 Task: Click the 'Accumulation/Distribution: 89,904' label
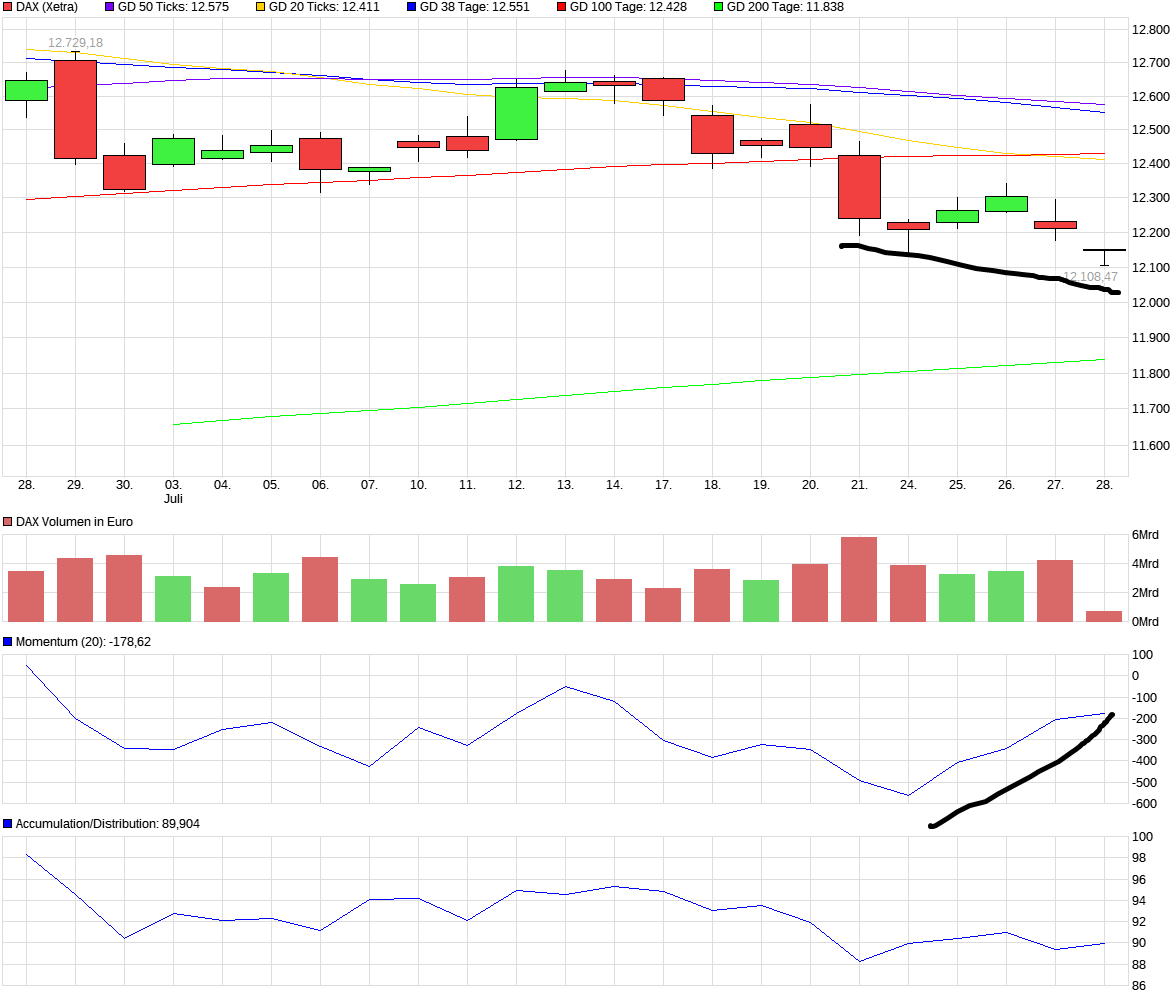tap(108, 824)
